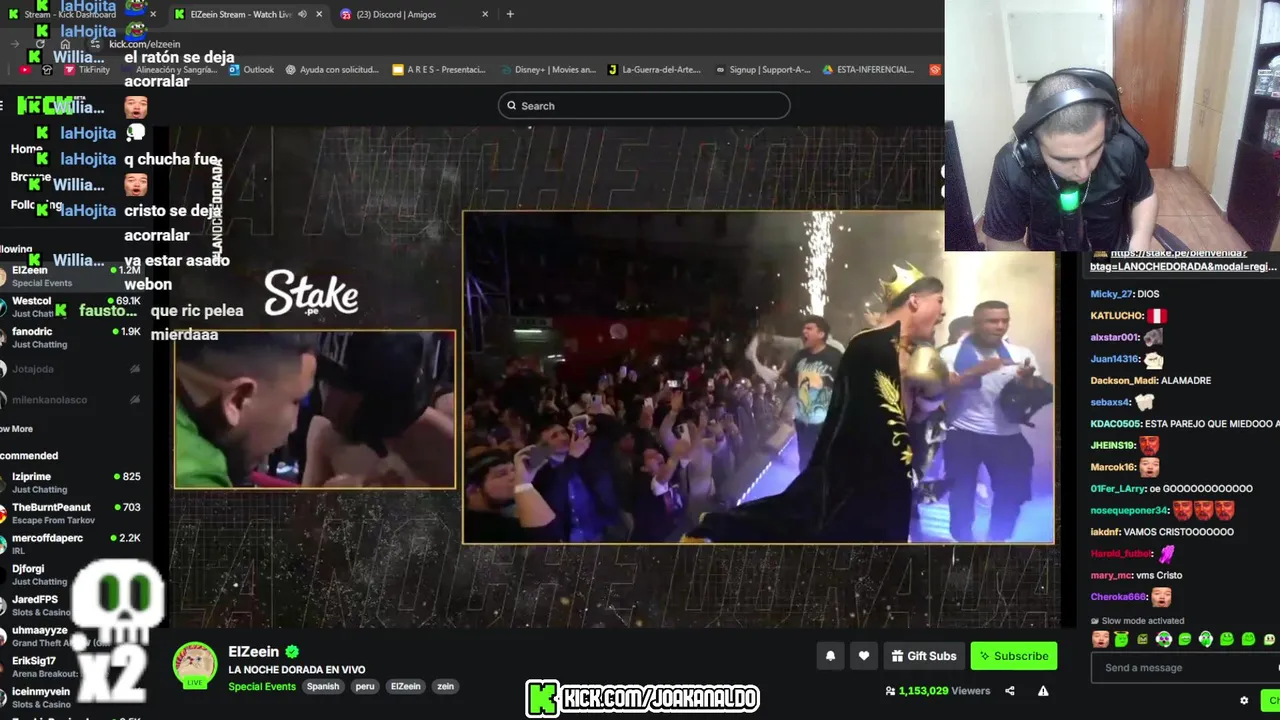Open milenkanolasco offline channel
This screenshot has height=720, width=1280.
[72, 400]
